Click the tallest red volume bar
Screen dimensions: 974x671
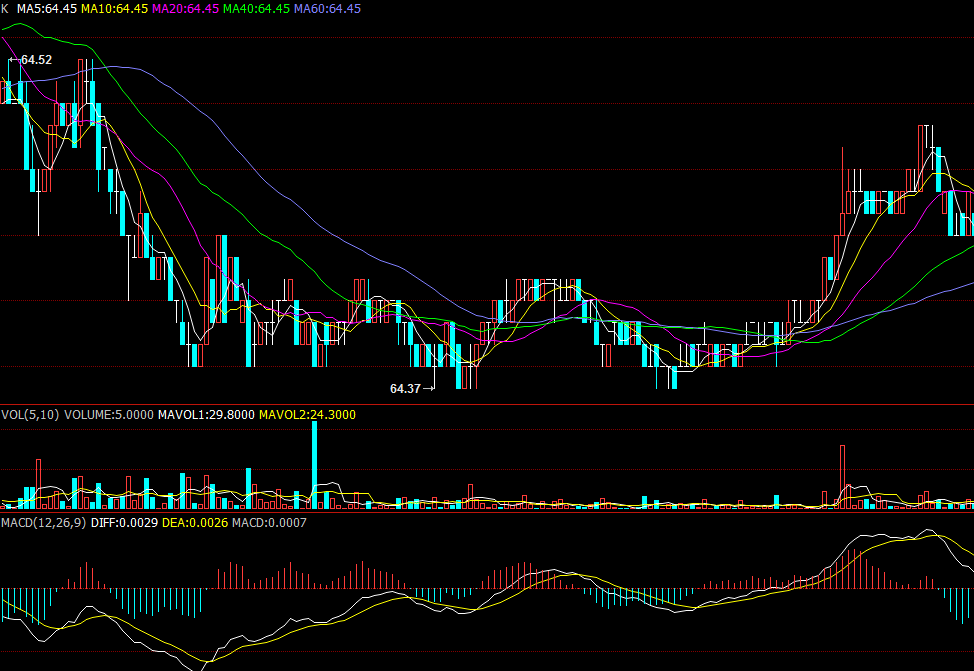click(x=843, y=477)
